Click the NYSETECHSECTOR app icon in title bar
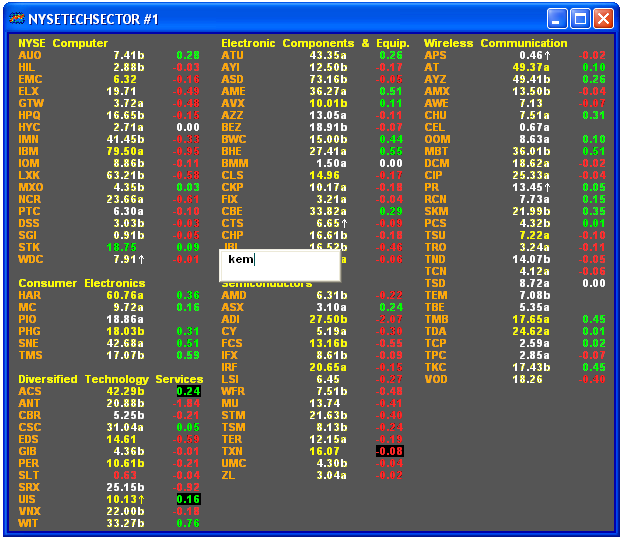The image size is (622, 539). tap(17, 18)
